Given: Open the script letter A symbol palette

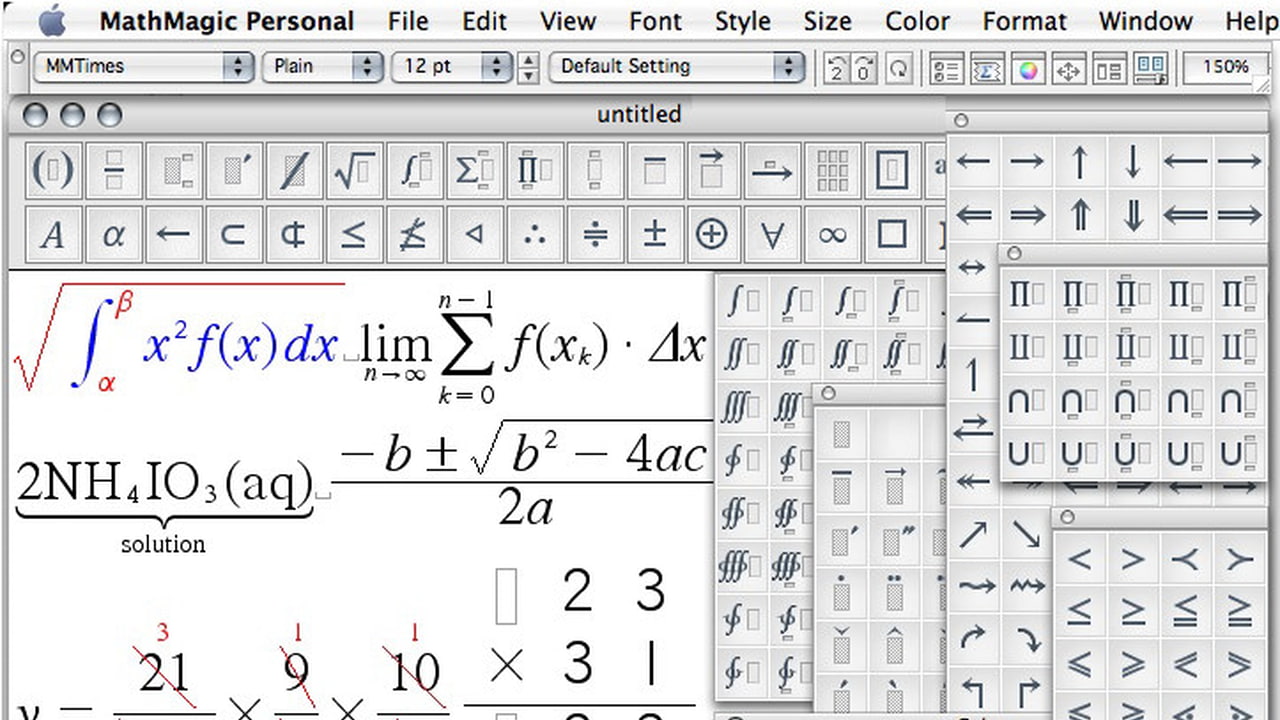Looking at the screenshot, I should coord(53,234).
